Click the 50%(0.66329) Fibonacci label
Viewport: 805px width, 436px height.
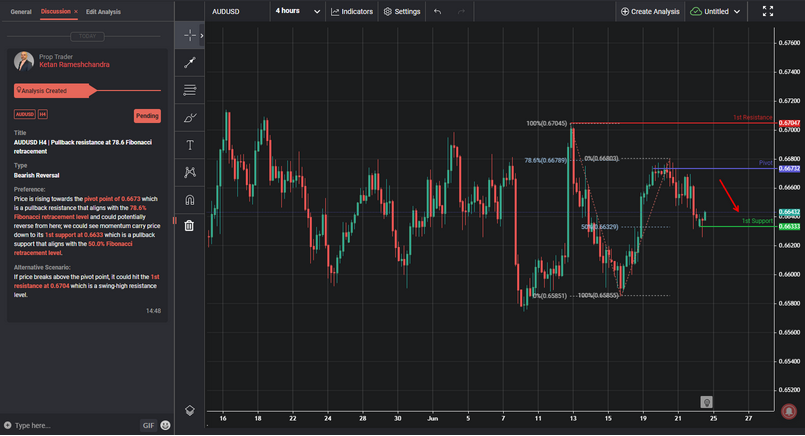click(600, 226)
